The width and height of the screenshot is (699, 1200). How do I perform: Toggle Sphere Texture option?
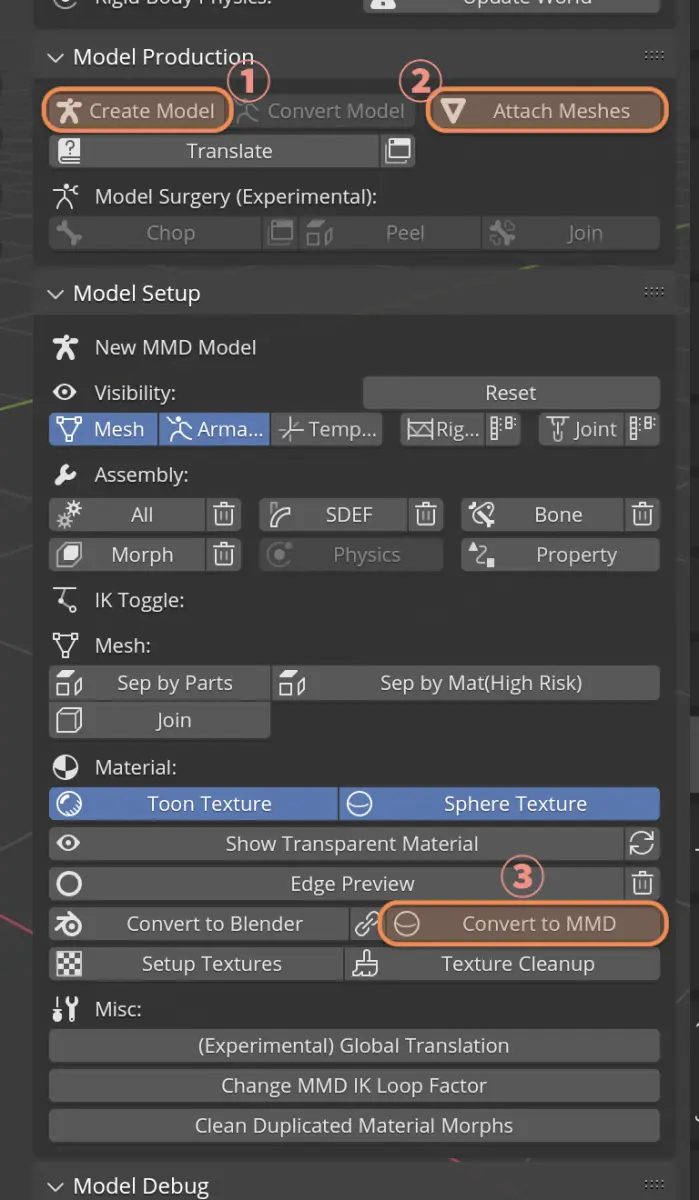click(500, 804)
